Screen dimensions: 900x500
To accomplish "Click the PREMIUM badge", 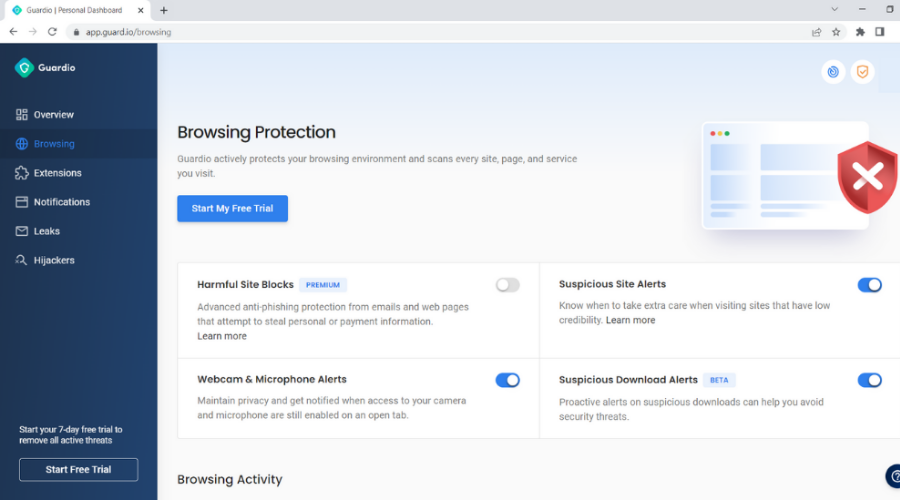I will (323, 285).
